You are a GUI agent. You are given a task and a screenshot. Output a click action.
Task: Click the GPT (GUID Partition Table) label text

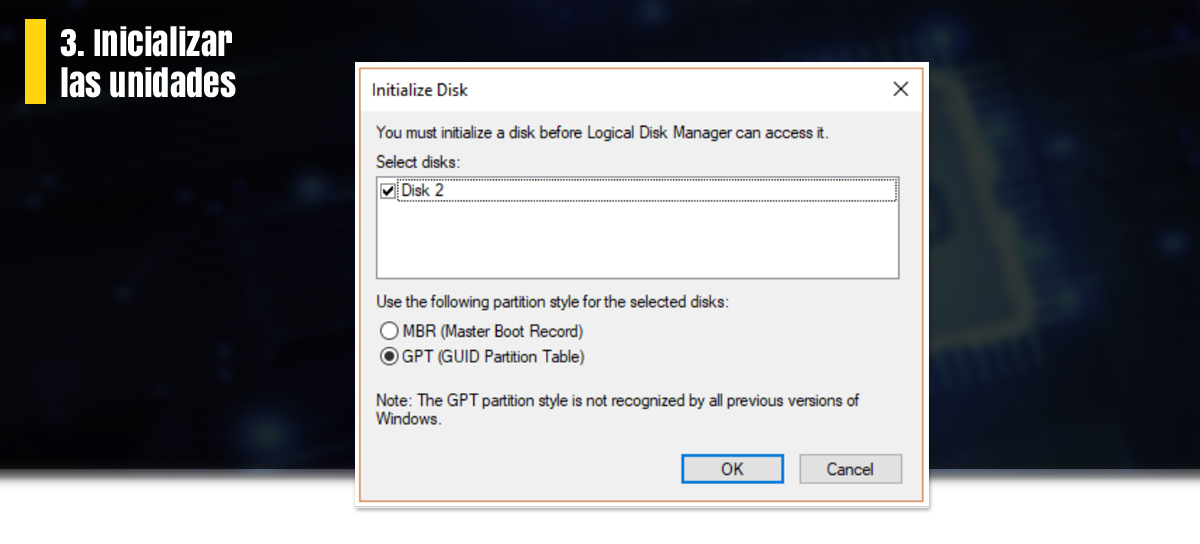(x=493, y=356)
